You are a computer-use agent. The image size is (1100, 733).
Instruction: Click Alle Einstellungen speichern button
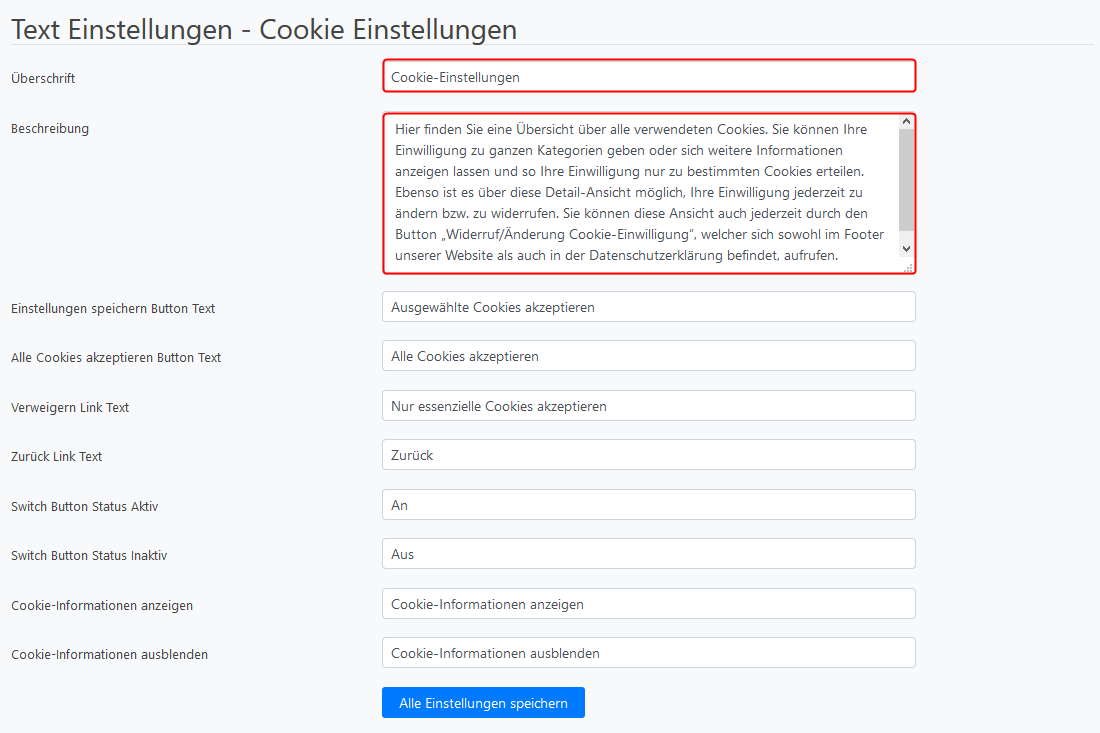[x=483, y=703]
